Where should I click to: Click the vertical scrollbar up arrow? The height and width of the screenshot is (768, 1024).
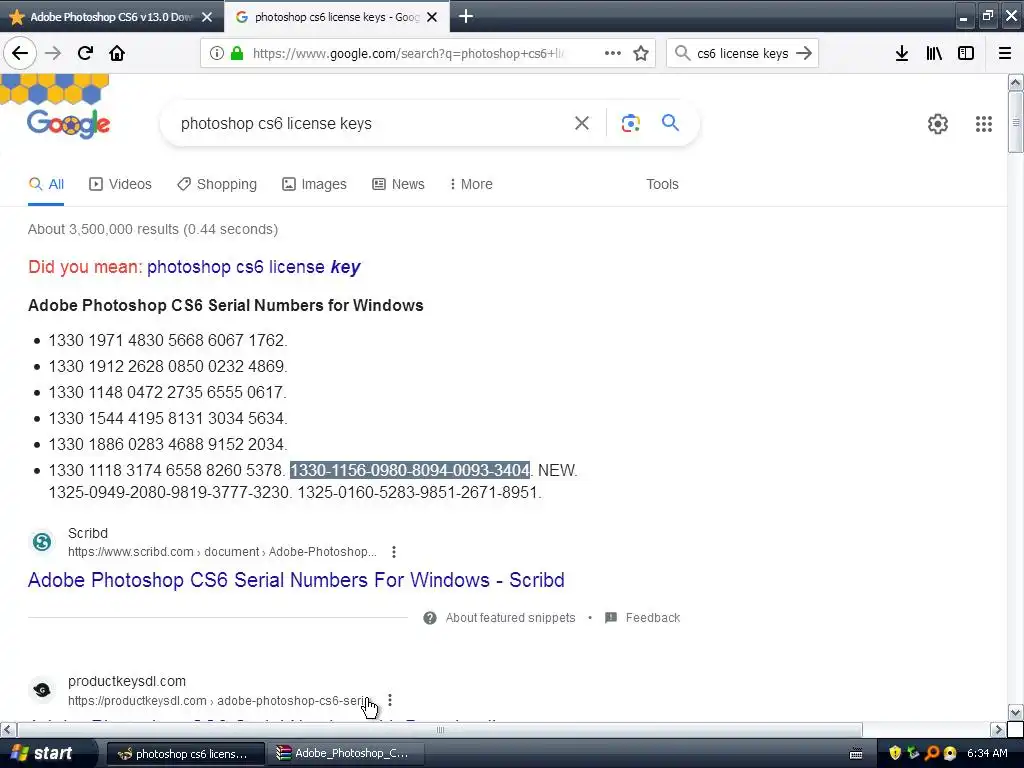pyautogui.click(x=1015, y=82)
